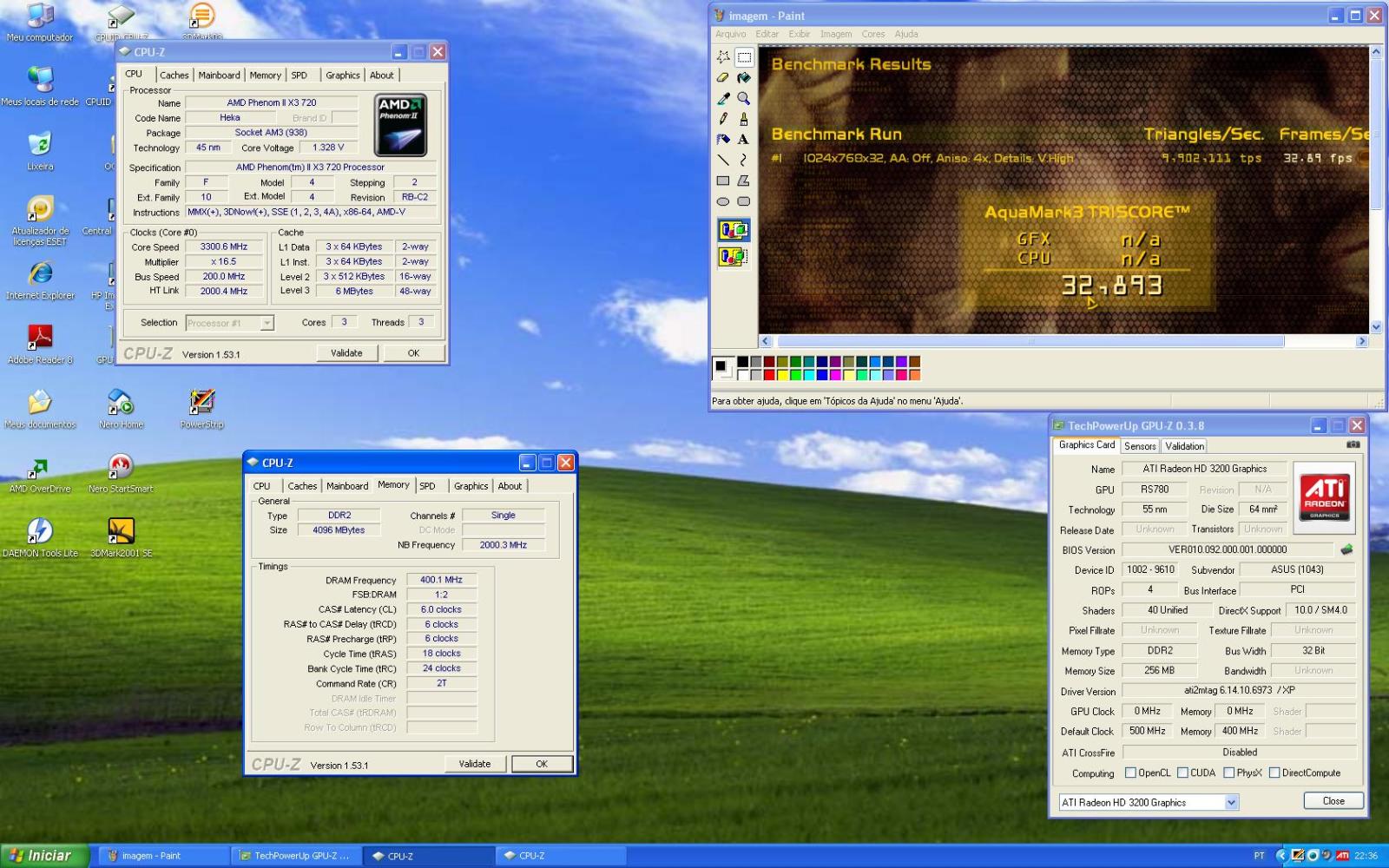Open the Editar menu in Paint
The image size is (1389, 868).
[x=767, y=34]
